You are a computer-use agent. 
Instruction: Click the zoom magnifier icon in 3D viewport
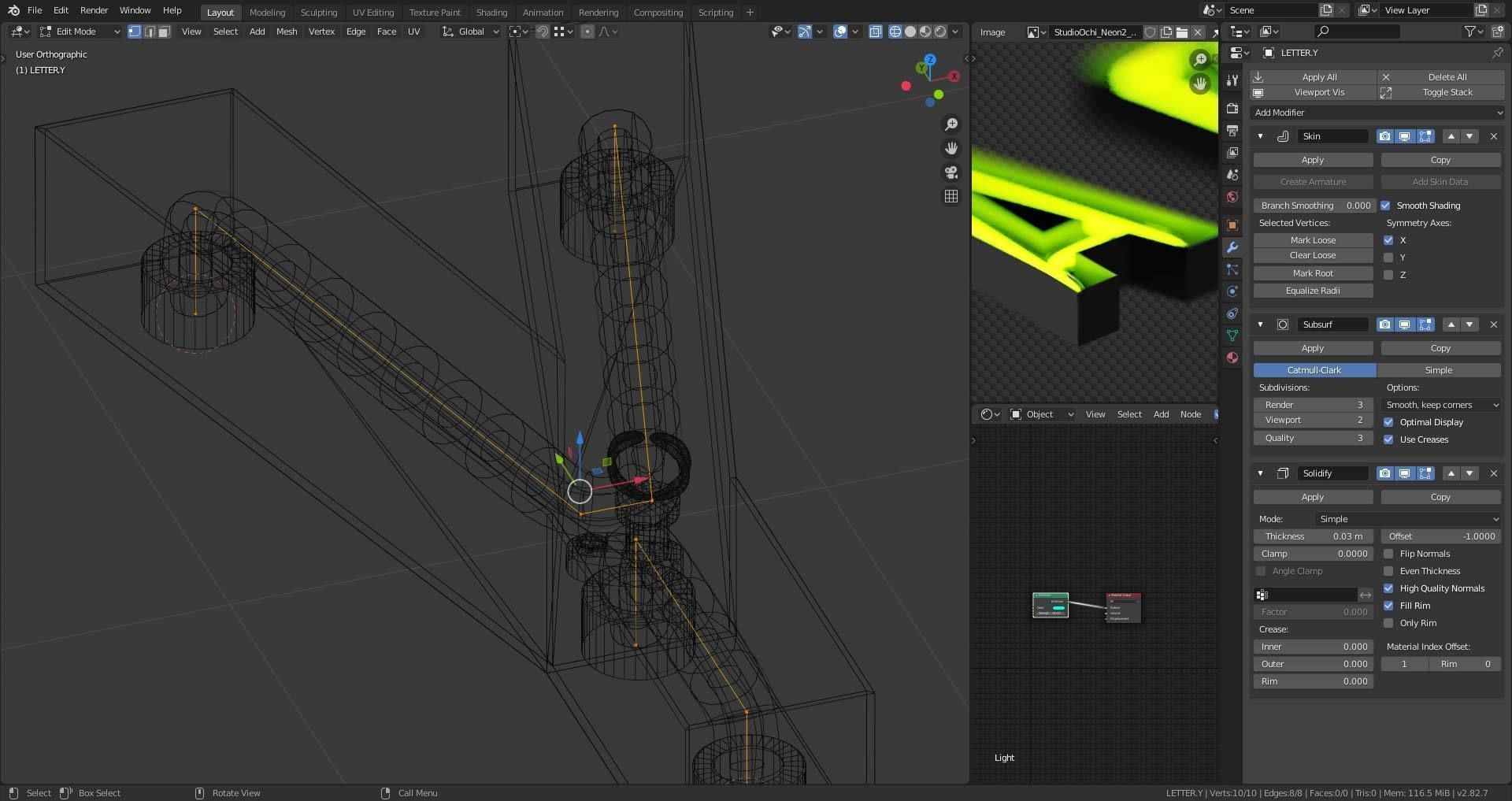tap(951, 124)
